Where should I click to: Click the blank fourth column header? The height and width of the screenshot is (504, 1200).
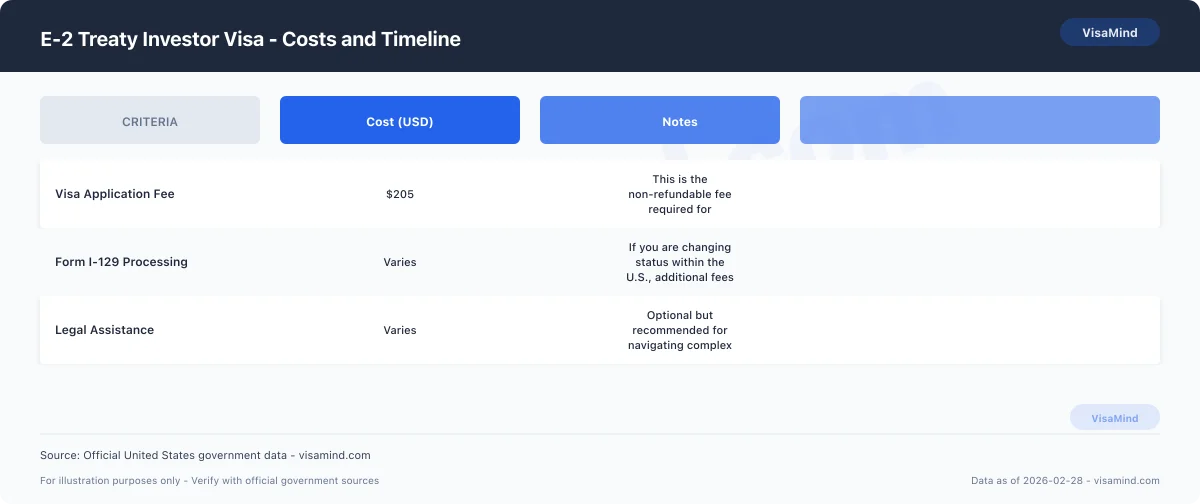[x=979, y=121]
